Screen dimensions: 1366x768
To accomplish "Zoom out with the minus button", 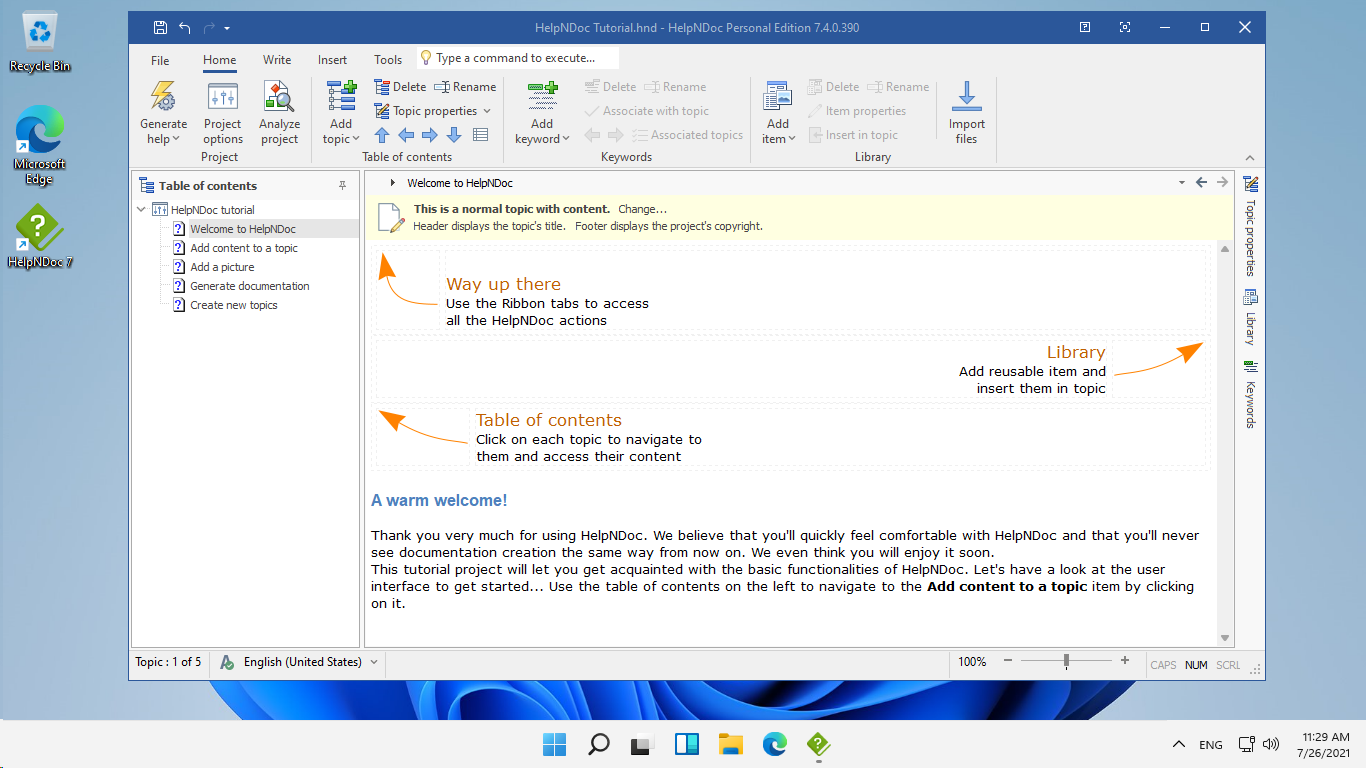I will click(x=1008, y=661).
